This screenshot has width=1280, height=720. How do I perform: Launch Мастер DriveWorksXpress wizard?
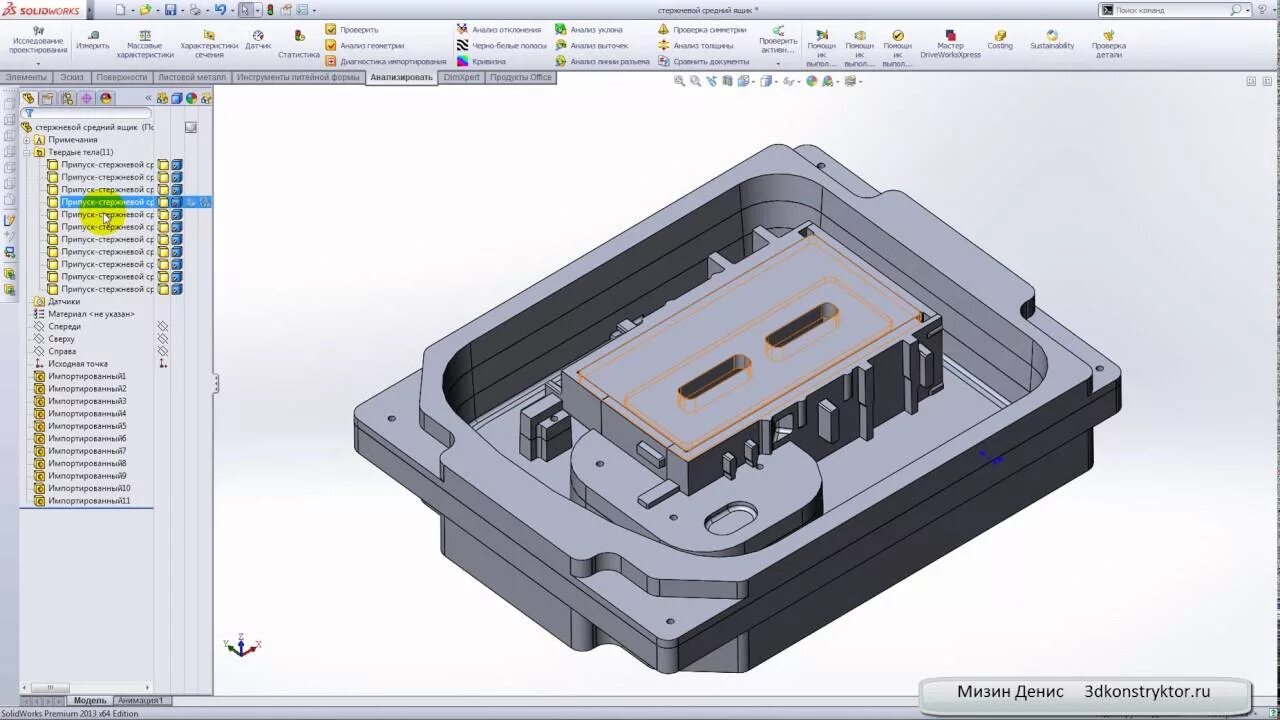(950, 44)
